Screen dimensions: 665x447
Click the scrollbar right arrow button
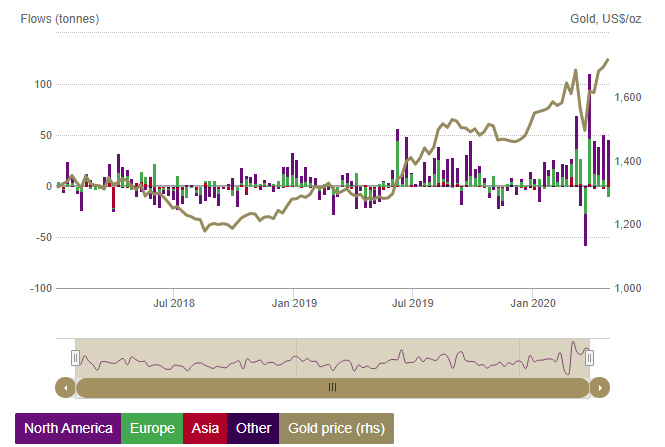coord(599,387)
